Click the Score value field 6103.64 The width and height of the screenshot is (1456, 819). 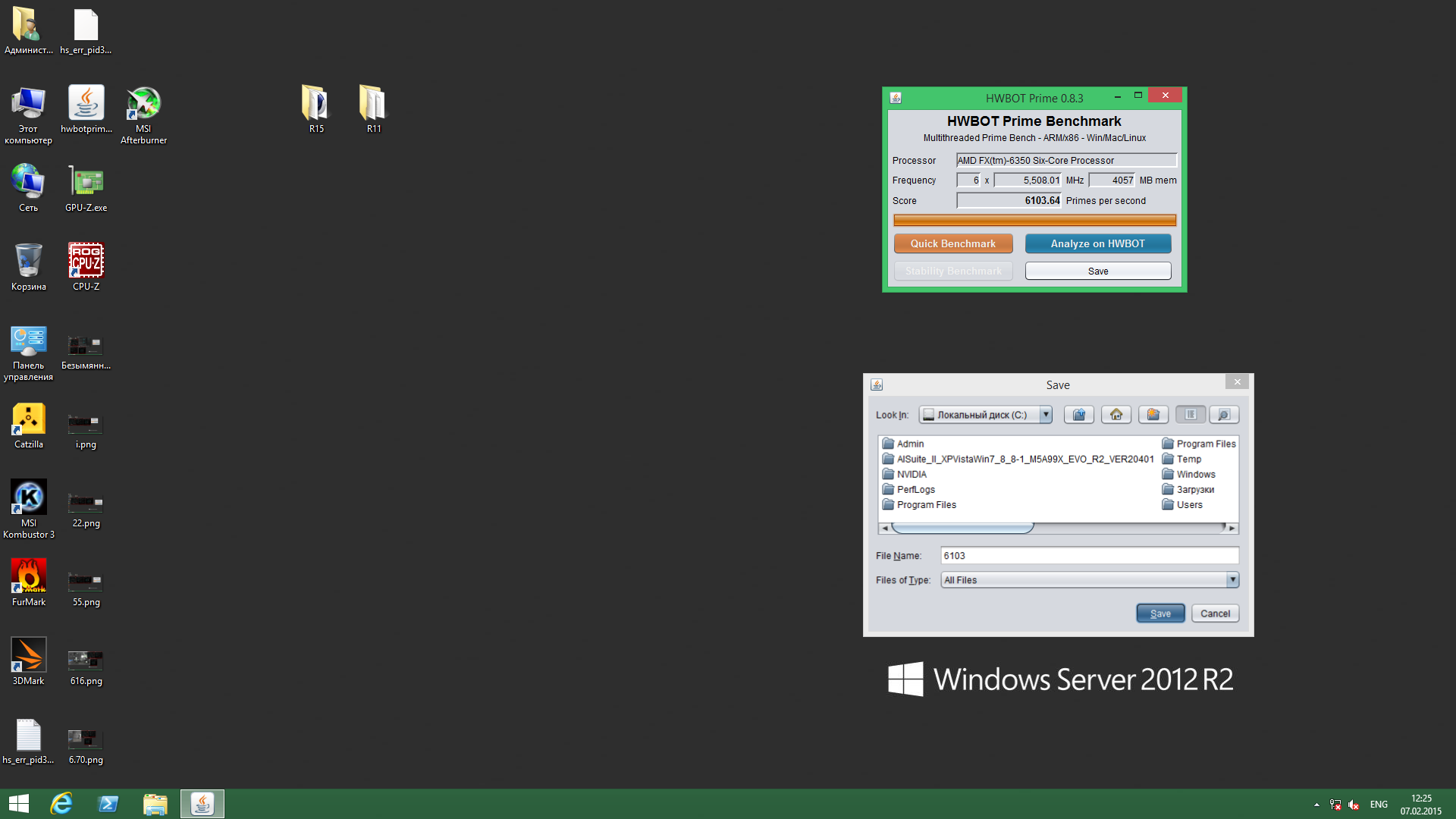pos(1009,201)
